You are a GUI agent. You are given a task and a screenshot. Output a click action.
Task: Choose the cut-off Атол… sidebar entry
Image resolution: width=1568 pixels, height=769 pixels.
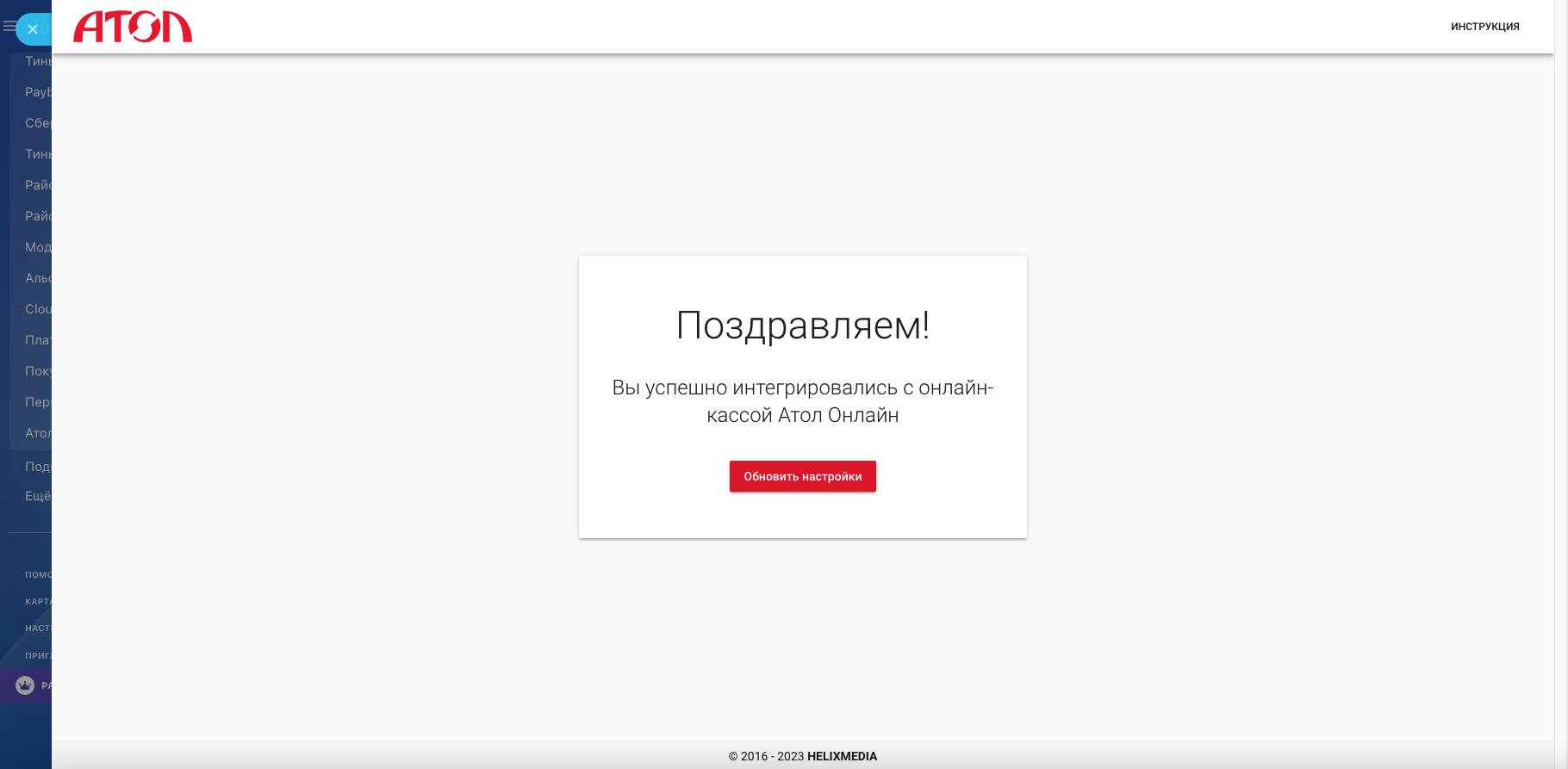pyautogui.click(x=38, y=433)
